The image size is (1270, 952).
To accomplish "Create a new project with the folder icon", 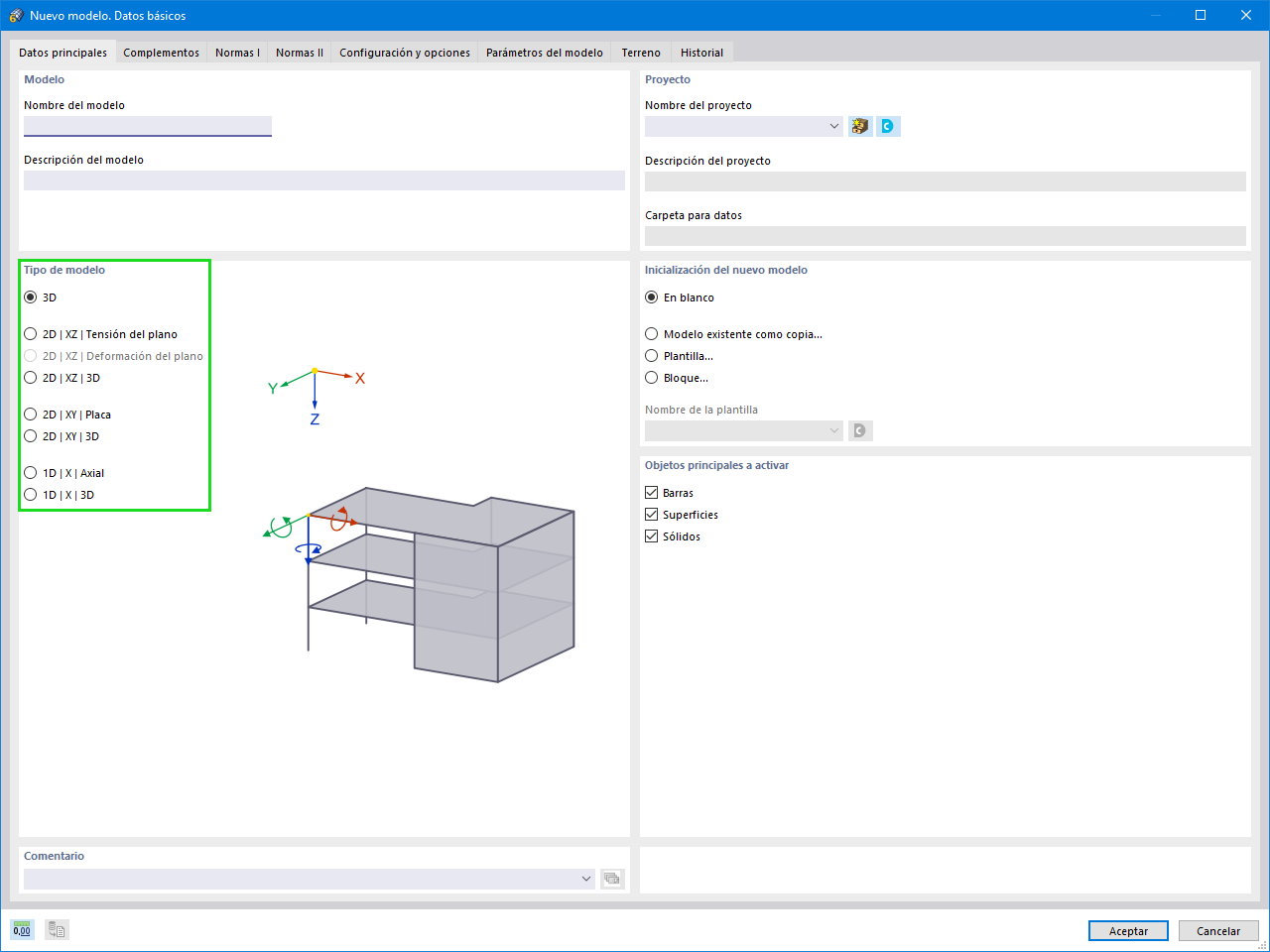I will pos(859,126).
